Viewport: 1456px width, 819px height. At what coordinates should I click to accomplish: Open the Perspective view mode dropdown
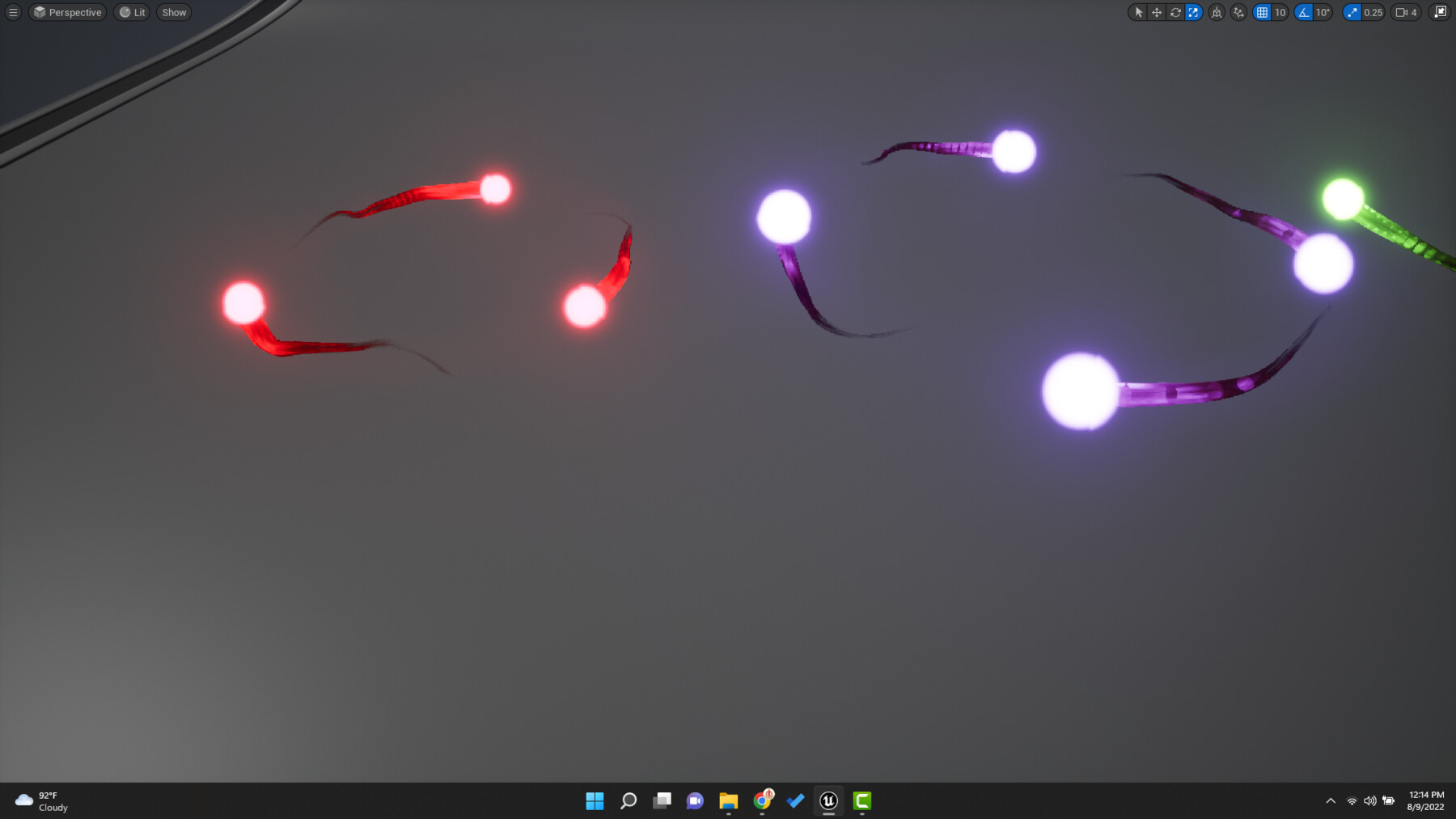click(x=67, y=12)
